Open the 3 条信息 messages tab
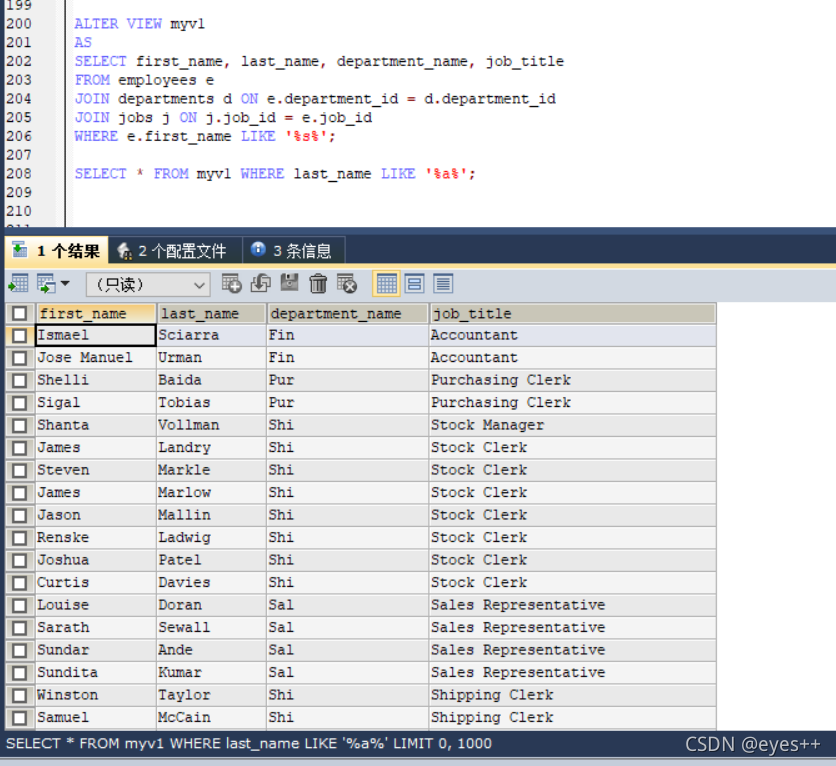This screenshot has width=836, height=766. [x=294, y=251]
